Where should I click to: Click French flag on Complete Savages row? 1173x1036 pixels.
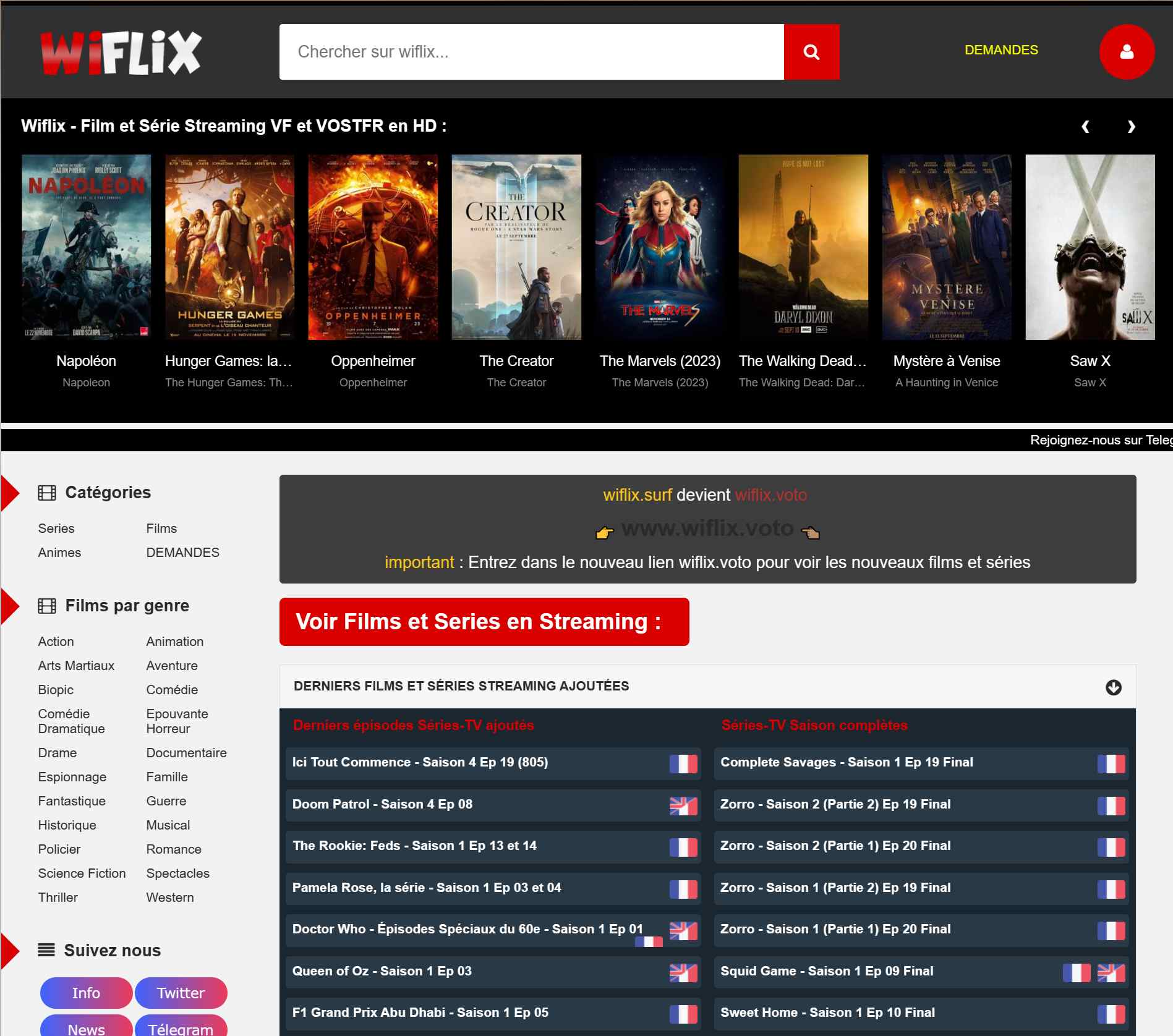1111,763
